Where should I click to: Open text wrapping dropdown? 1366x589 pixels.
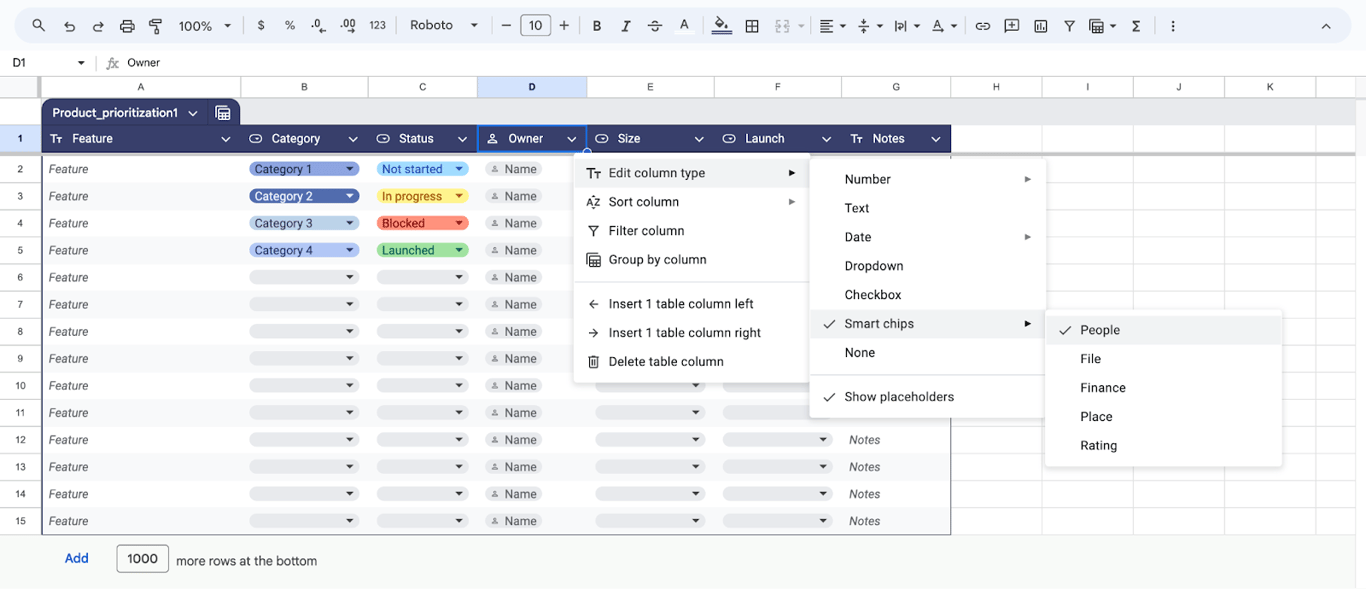tap(906, 26)
